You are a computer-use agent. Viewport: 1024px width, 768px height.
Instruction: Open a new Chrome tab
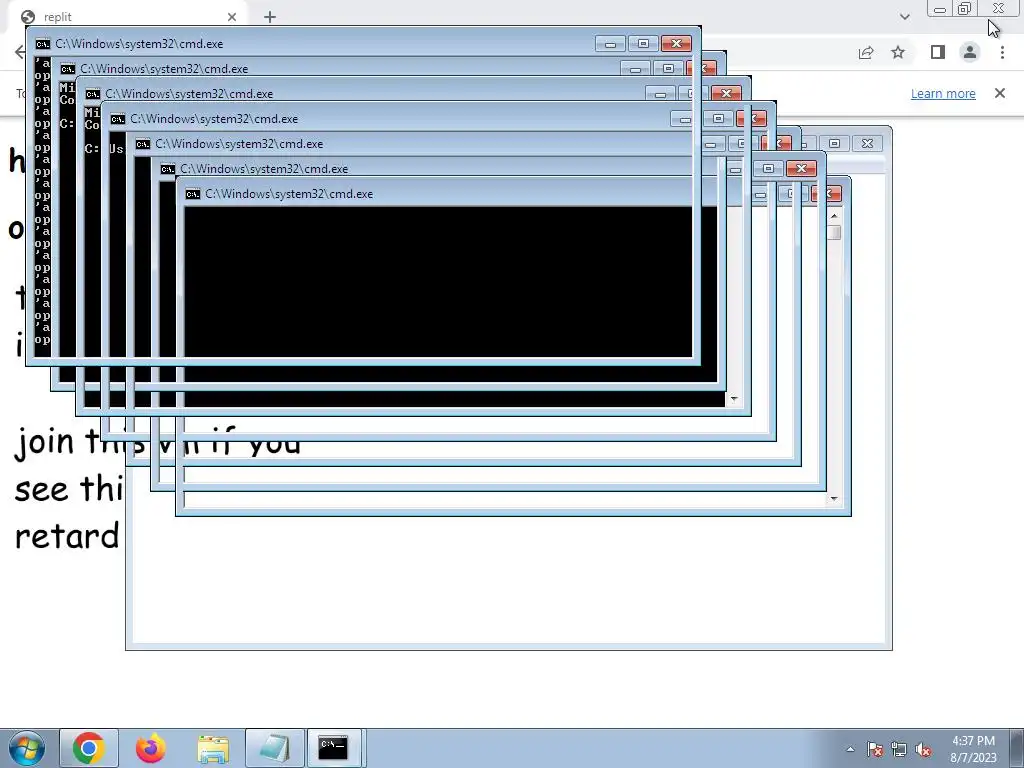click(270, 17)
